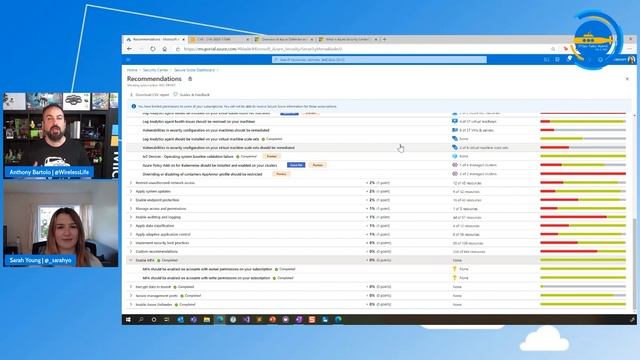This screenshot has width=640, height=360.
Task: Open Visual Studio from the taskbar
Action: pos(246,320)
